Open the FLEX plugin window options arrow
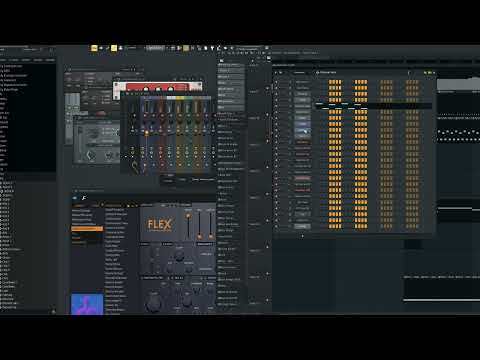This screenshot has width=480, height=360. [75, 191]
